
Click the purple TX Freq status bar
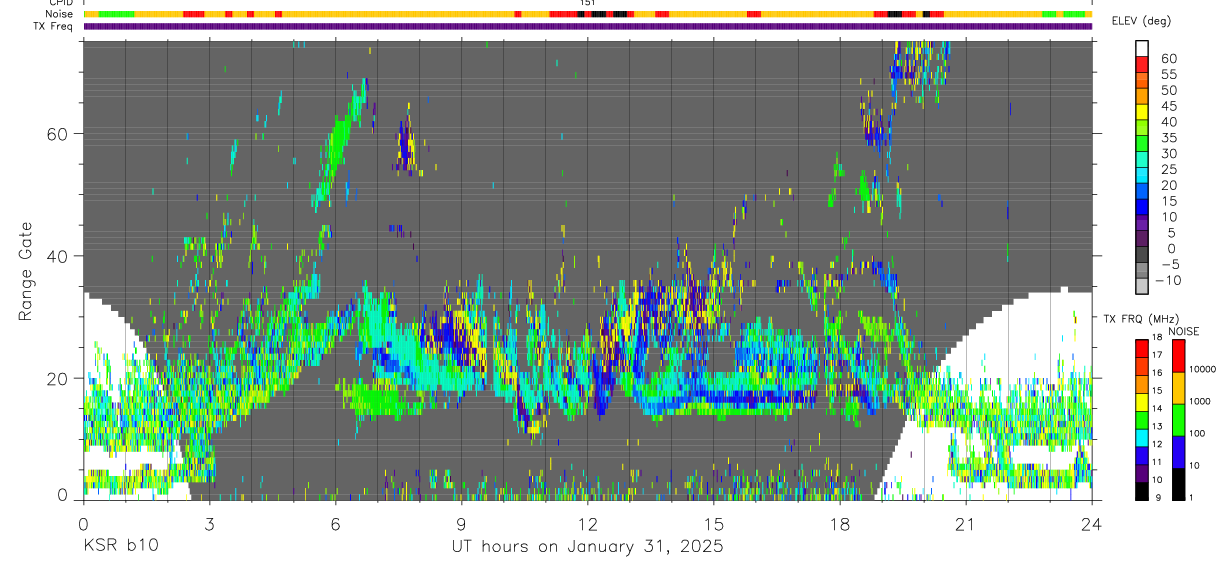coord(588,26)
